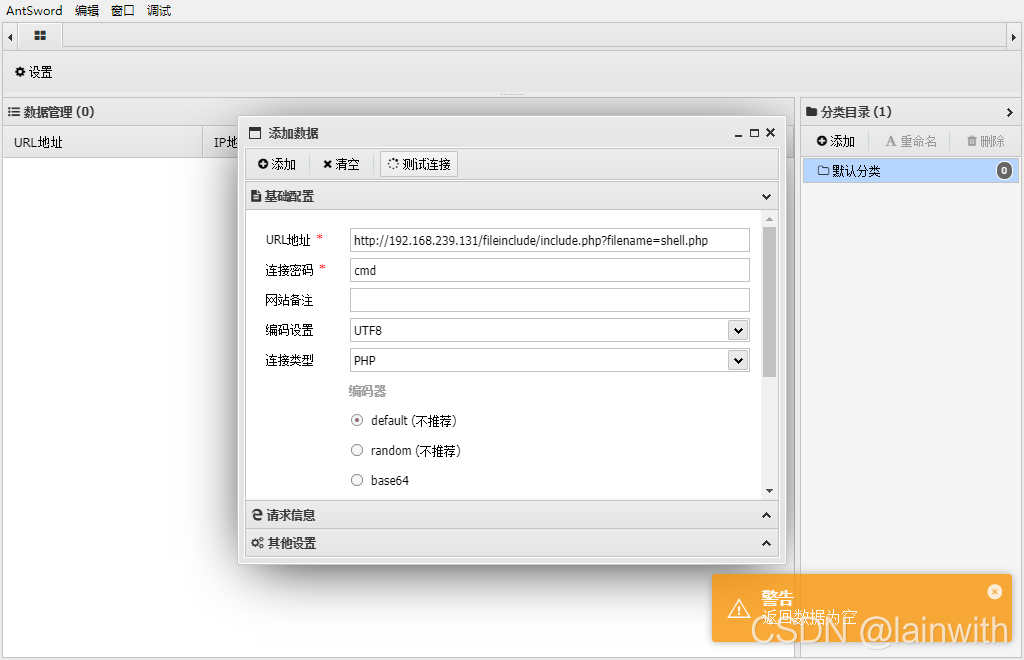1024x660 pixels.
Task: Select the 默认分类 folder
Action: (x=910, y=171)
